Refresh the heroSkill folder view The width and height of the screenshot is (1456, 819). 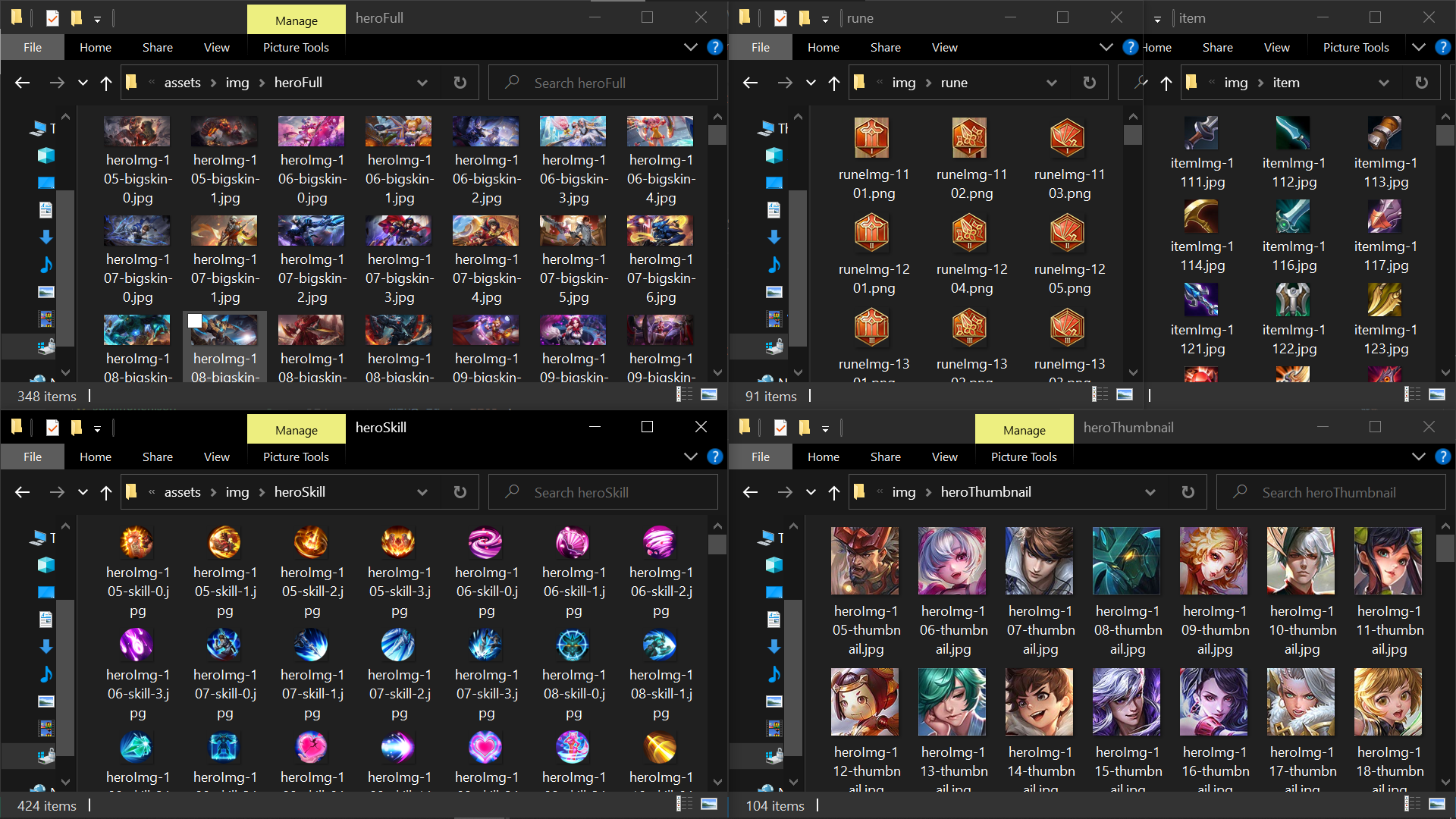[x=460, y=492]
